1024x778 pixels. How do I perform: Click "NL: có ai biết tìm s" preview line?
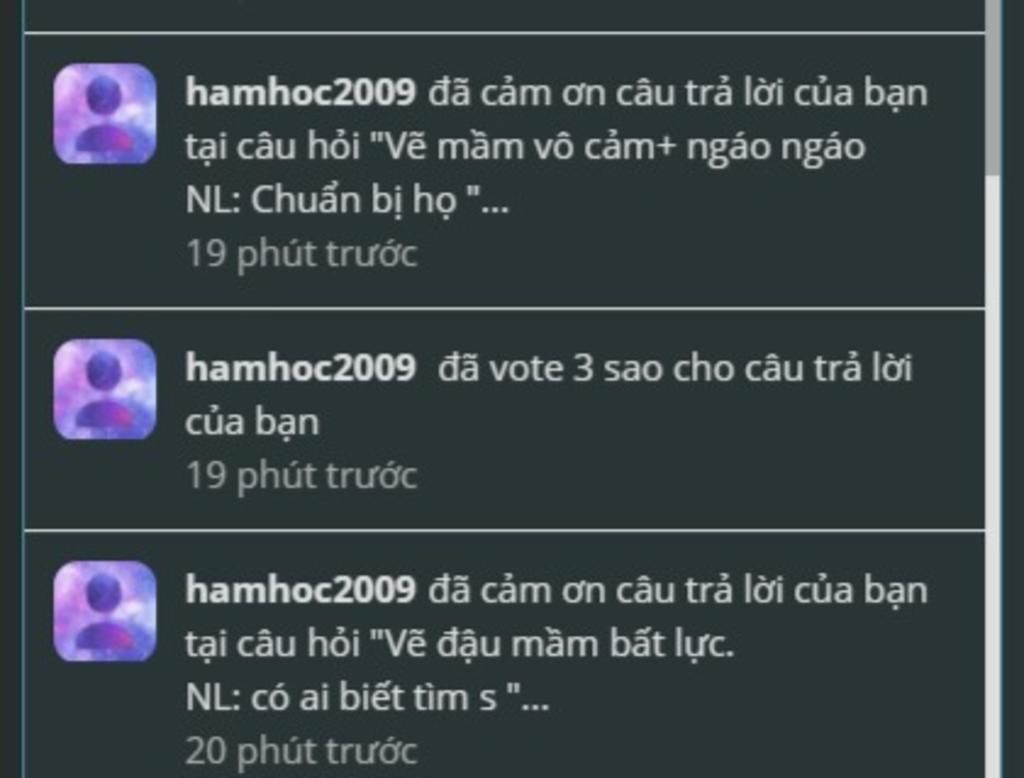coord(367,698)
